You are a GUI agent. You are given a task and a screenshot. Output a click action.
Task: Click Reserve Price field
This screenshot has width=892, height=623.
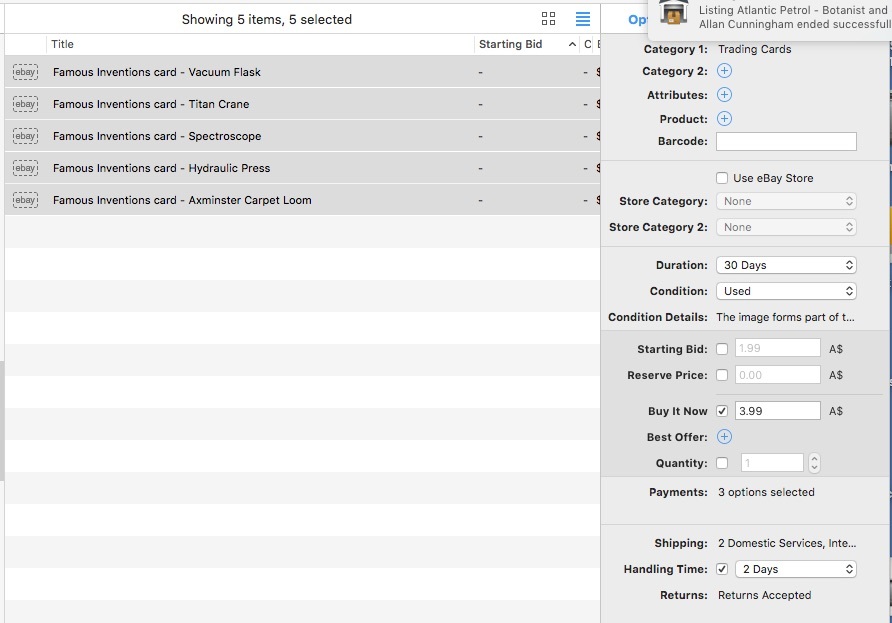[x=778, y=375]
